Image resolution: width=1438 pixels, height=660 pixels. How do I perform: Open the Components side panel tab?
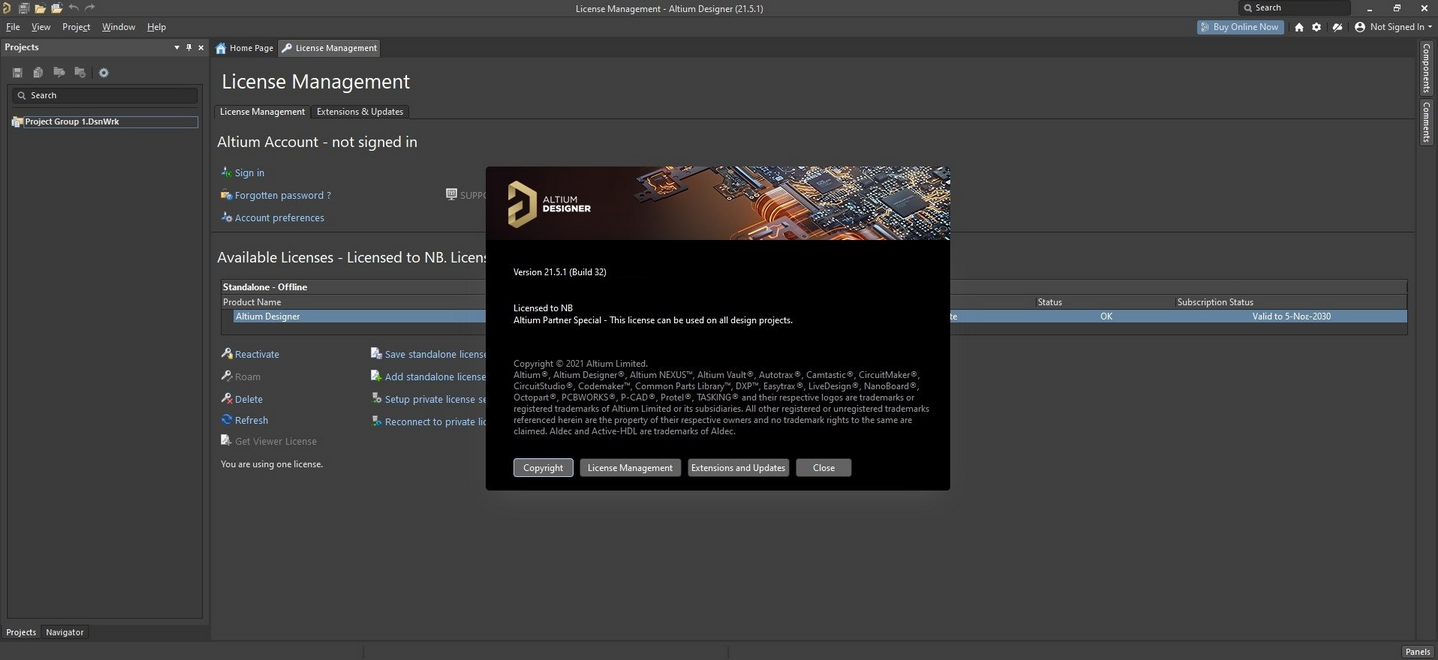pos(1427,68)
